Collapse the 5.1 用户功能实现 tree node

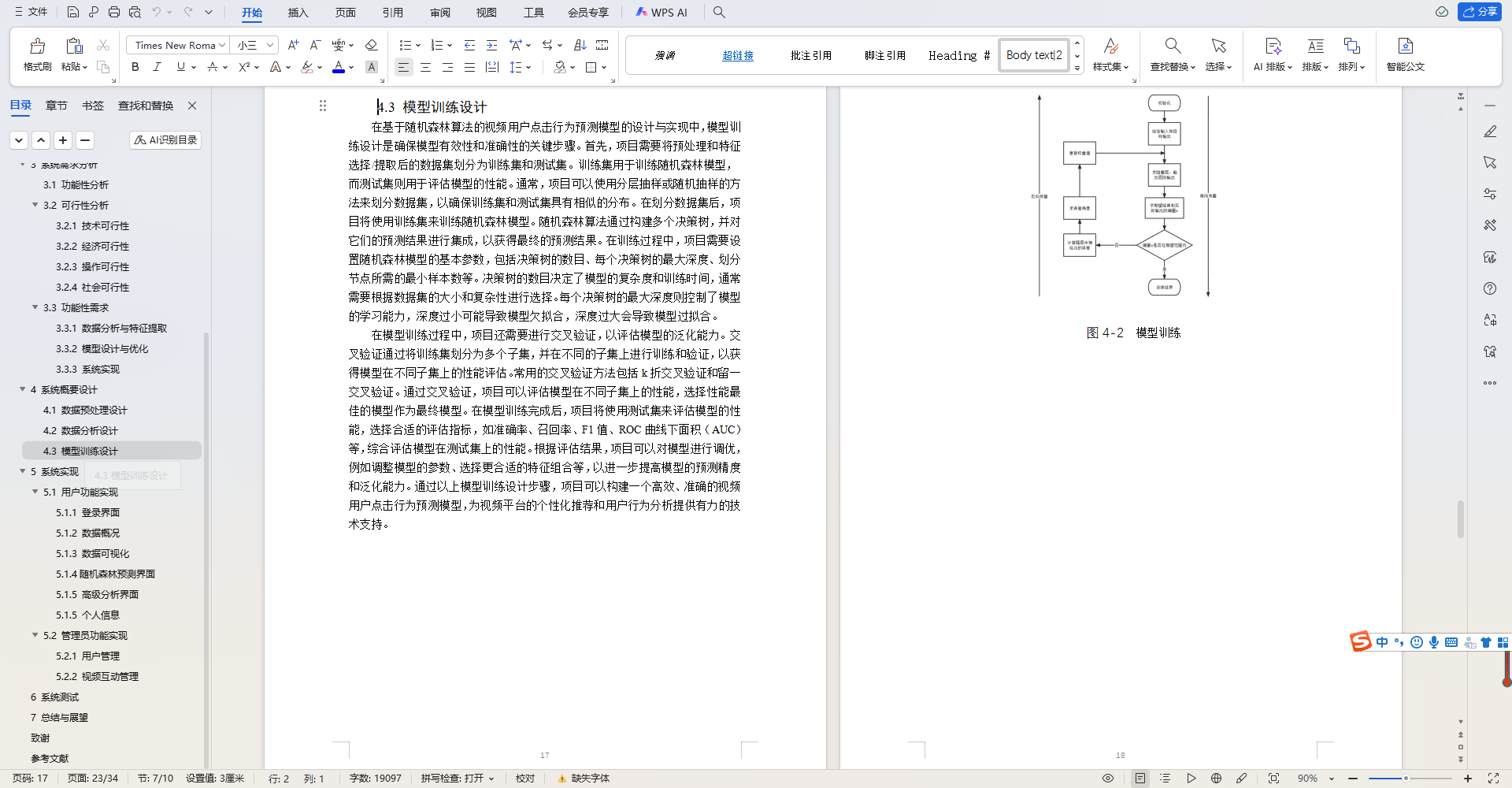[x=35, y=492]
